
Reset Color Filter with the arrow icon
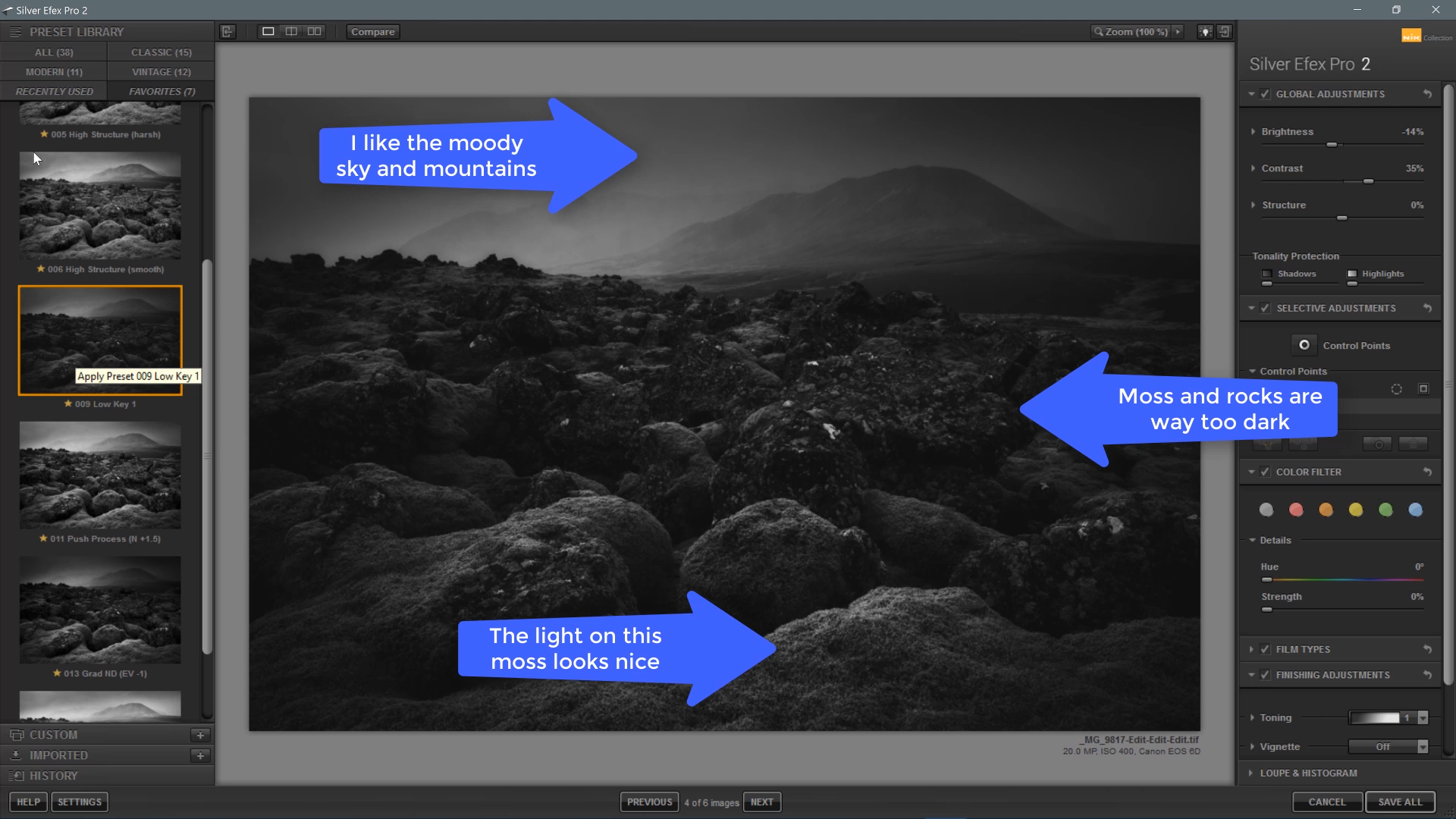point(1427,472)
